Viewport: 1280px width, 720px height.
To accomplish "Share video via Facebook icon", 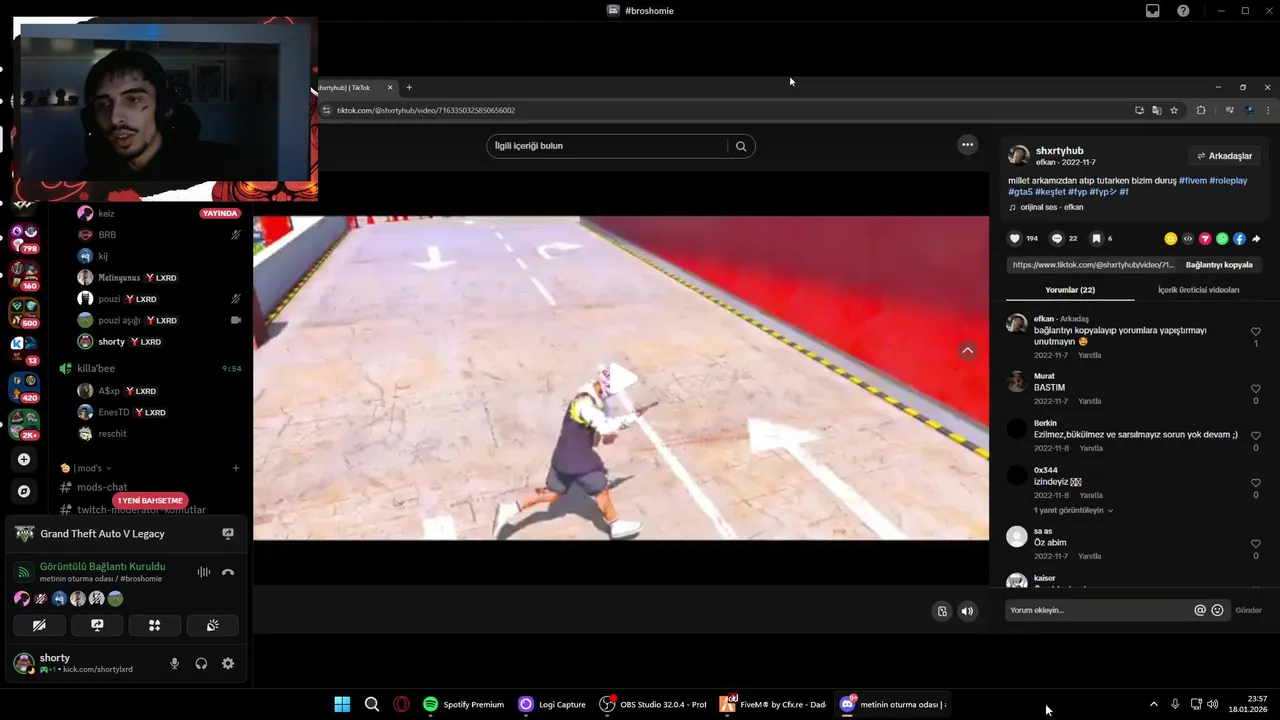I will pyautogui.click(x=1239, y=239).
